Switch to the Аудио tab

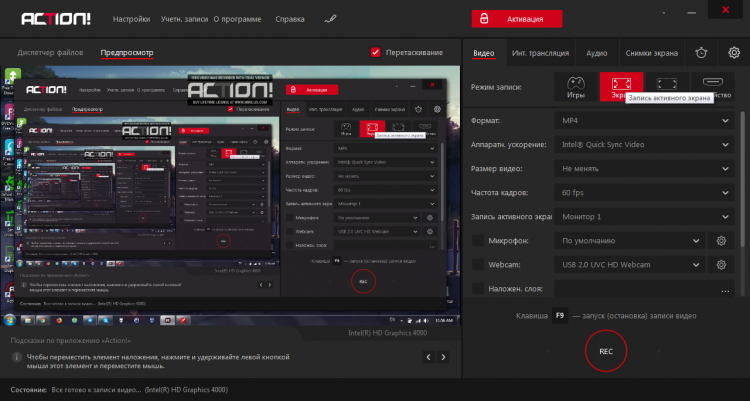pyautogui.click(x=596, y=53)
